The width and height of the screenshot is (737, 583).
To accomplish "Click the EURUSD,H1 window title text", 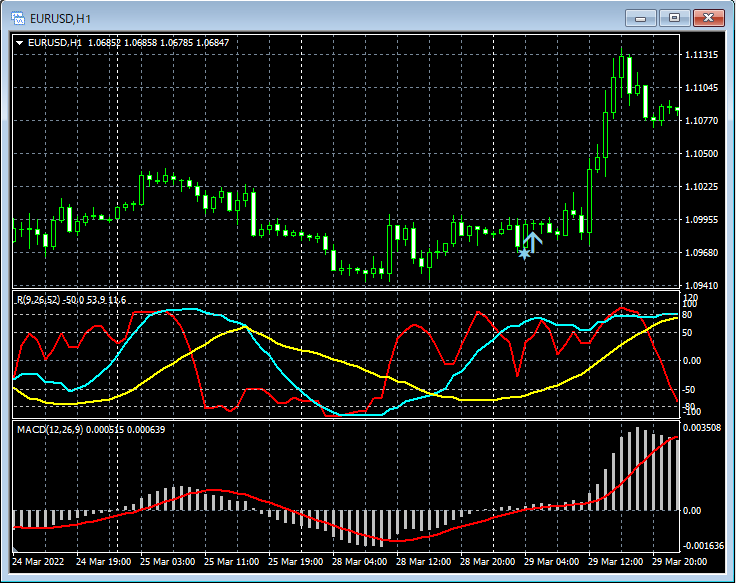I will click(60, 18).
